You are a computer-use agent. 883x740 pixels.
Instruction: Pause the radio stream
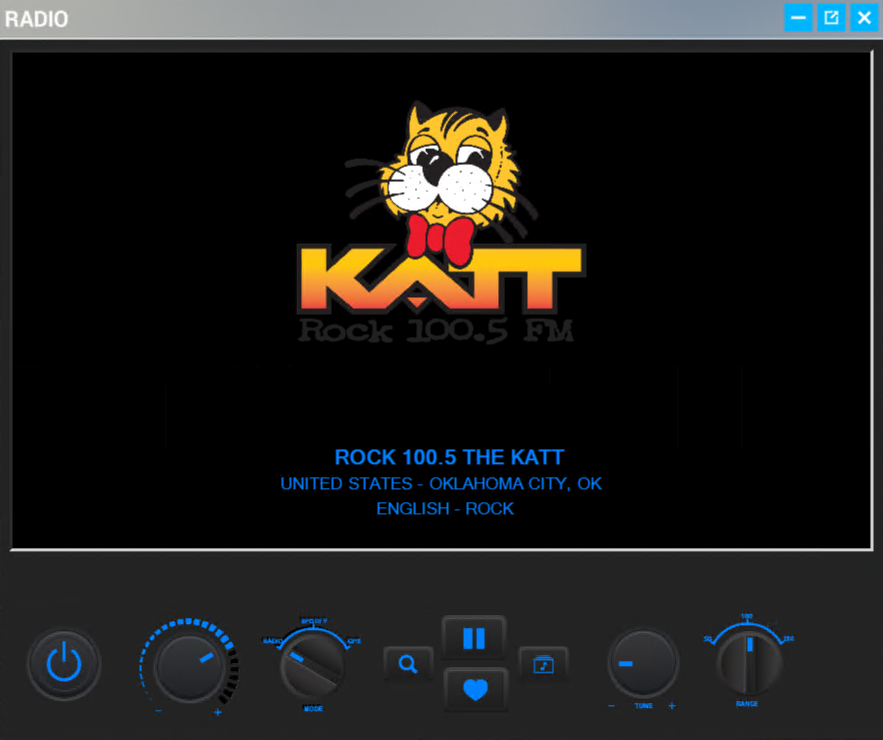point(474,638)
